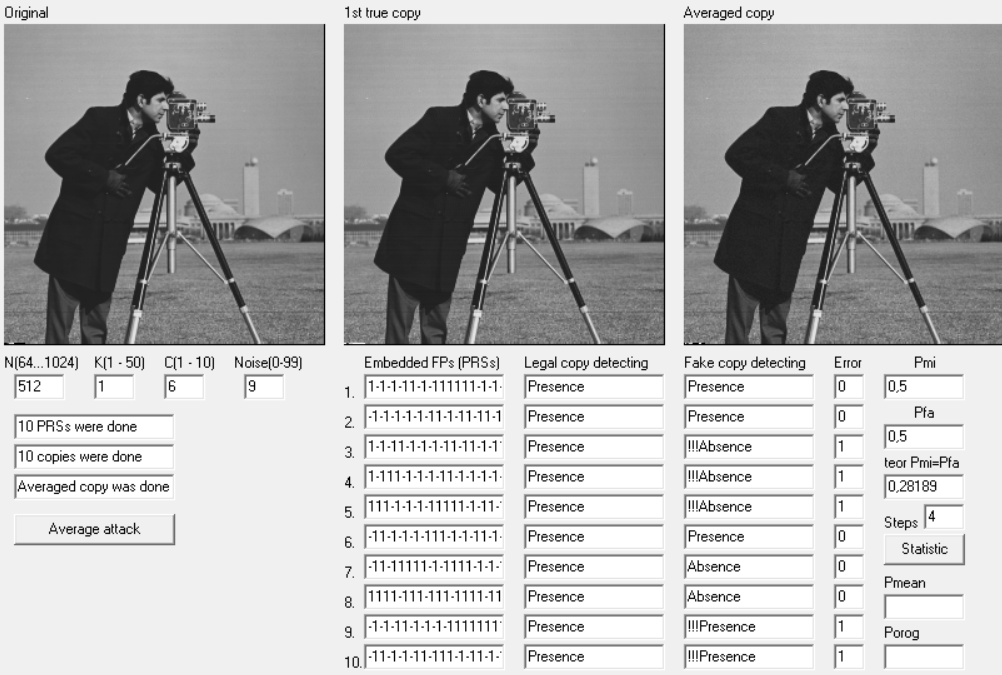Click the C(1 - 10) input field
Screen dimensions: 1002x675
pos(185,387)
